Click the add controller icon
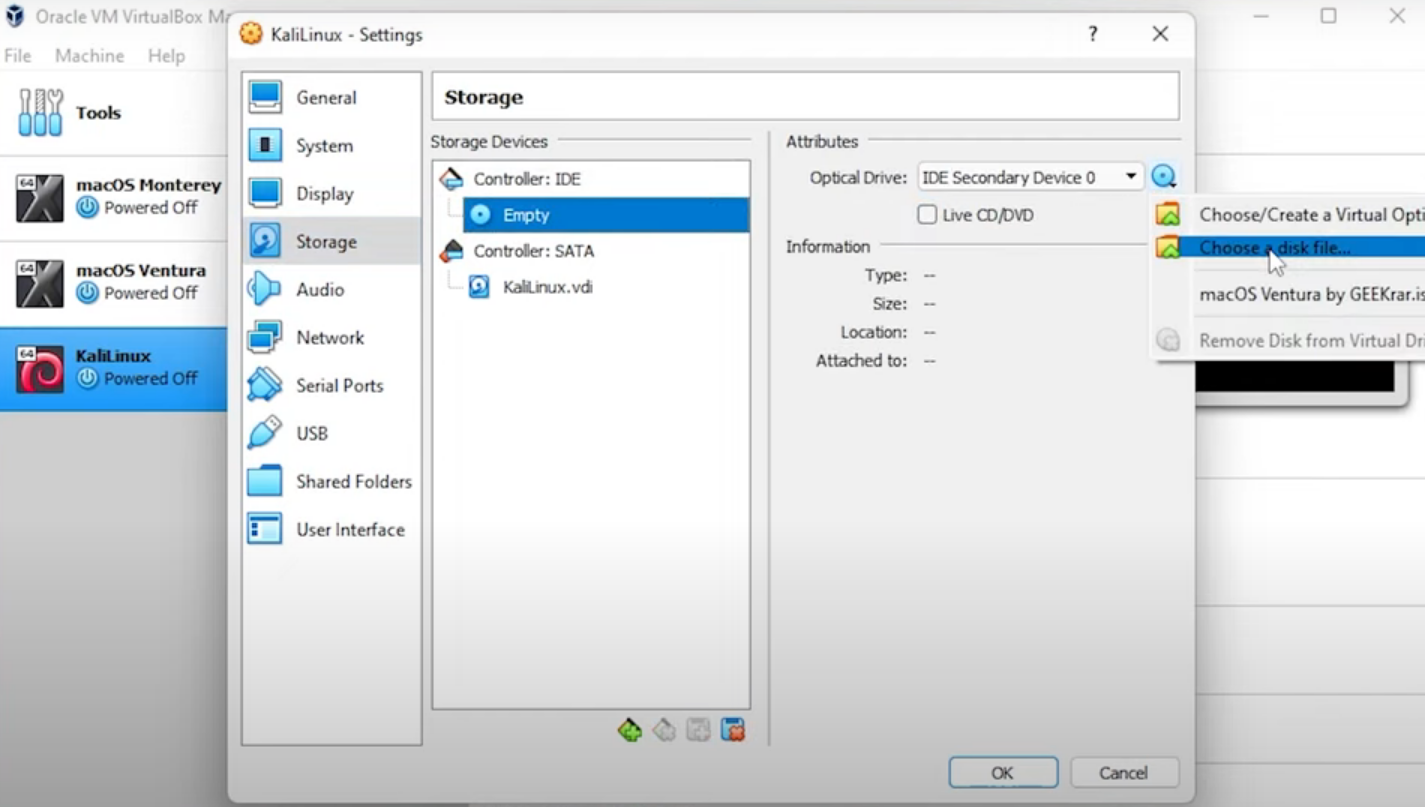1425x807 pixels. (x=629, y=731)
